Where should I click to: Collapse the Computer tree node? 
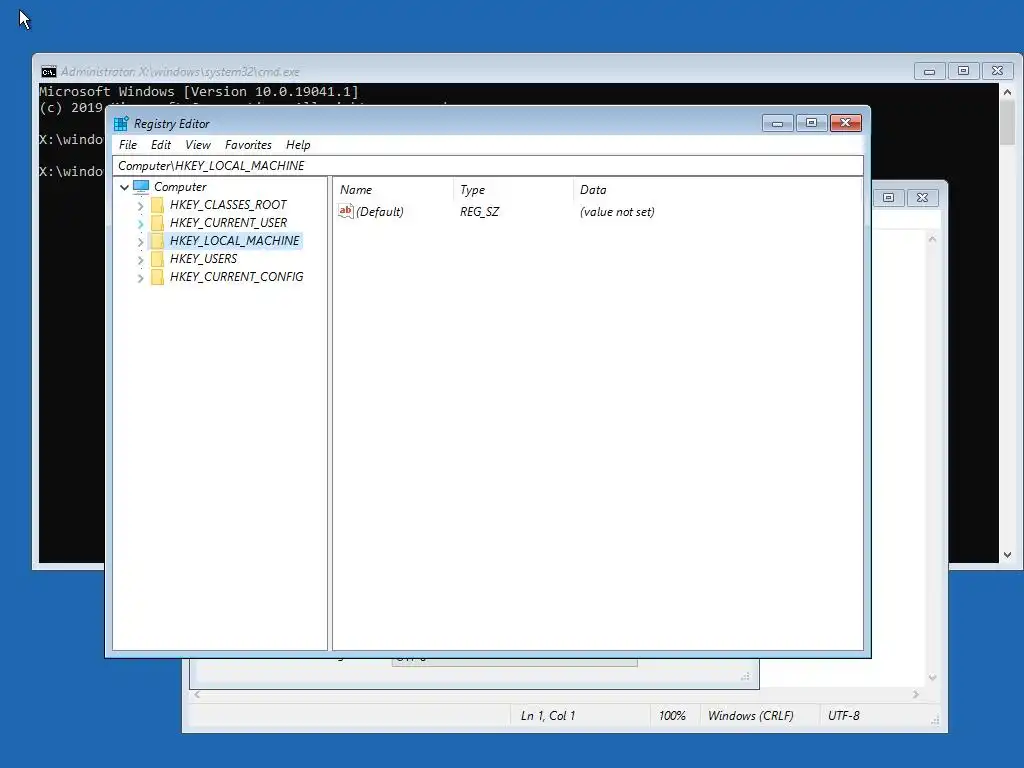[x=124, y=187]
